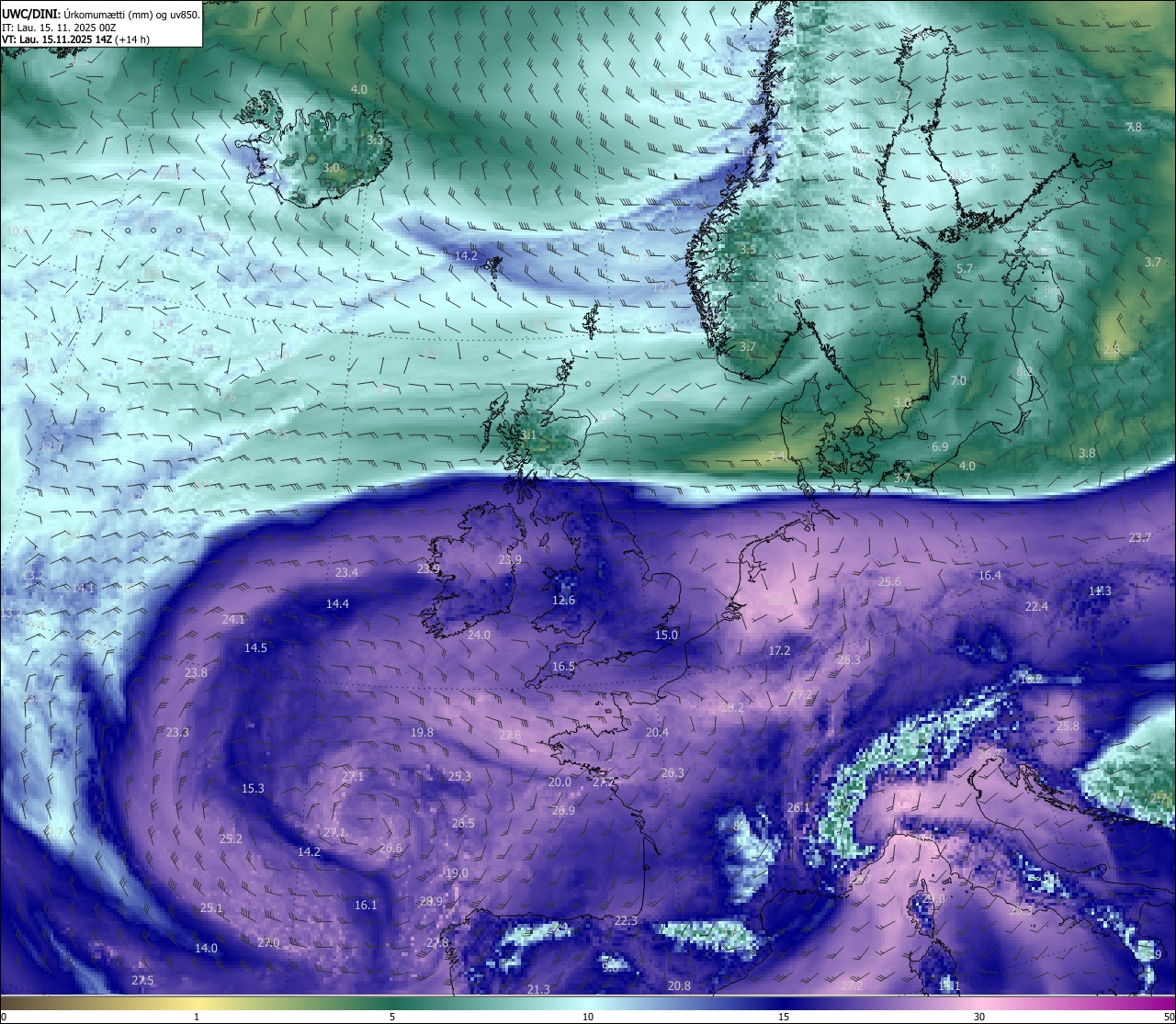Click the 20.4 value over northern France
Viewport: 1176px width, 1024px height.
point(657,732)
